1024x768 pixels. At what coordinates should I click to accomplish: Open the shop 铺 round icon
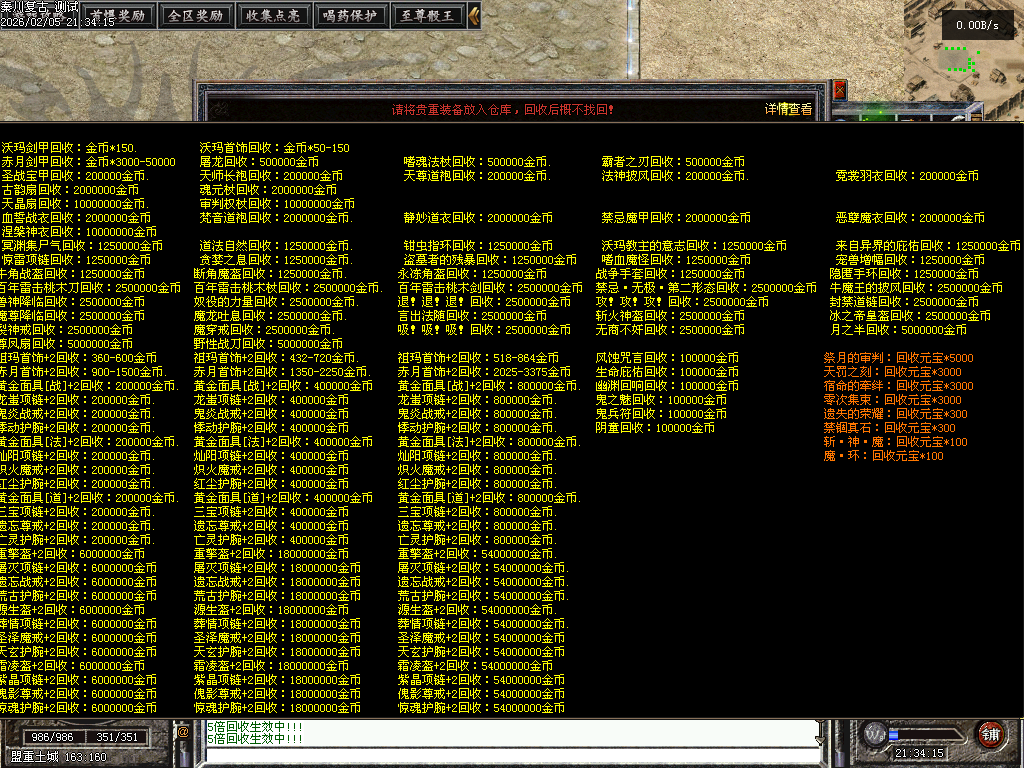pyautogui.click(x=990, y=733)
